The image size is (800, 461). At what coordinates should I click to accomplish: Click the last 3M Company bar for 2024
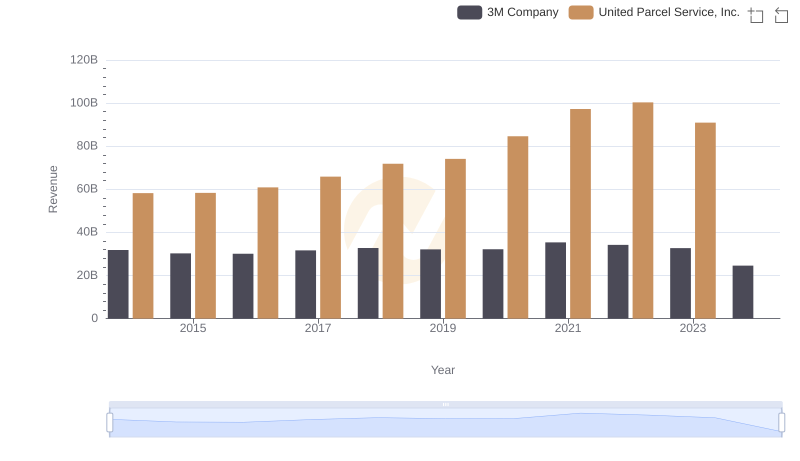pos(743,292)
